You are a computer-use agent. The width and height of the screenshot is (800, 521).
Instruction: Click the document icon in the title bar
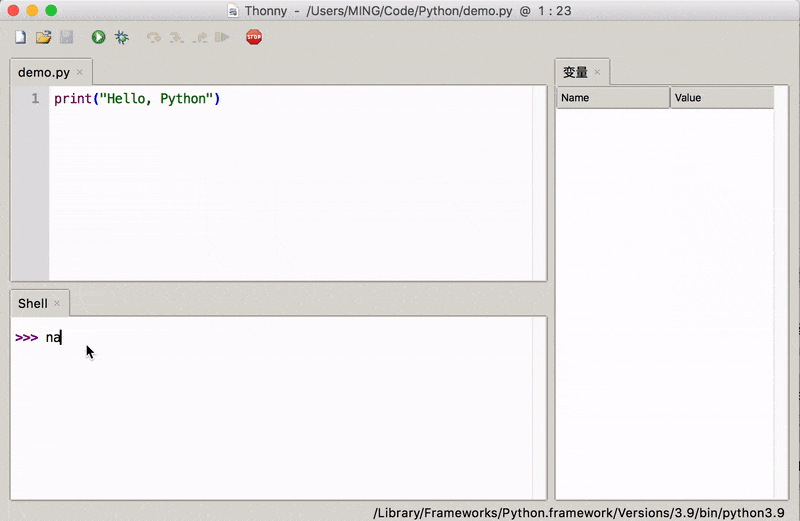(x=233, y=11)
